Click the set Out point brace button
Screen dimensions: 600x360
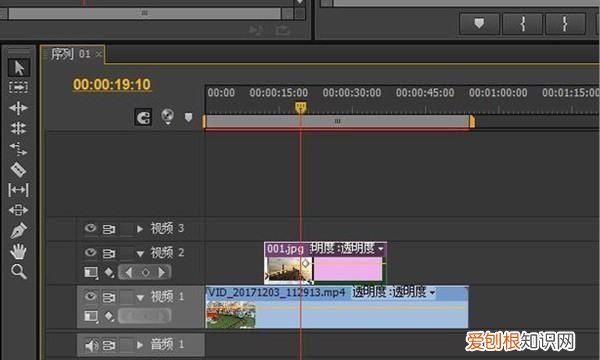click(x=565, y=24)
